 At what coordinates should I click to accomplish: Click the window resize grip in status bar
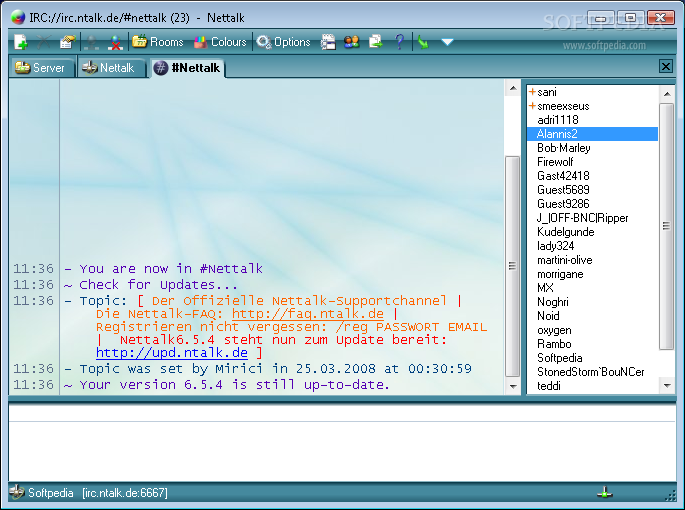(x=670, y=495)
